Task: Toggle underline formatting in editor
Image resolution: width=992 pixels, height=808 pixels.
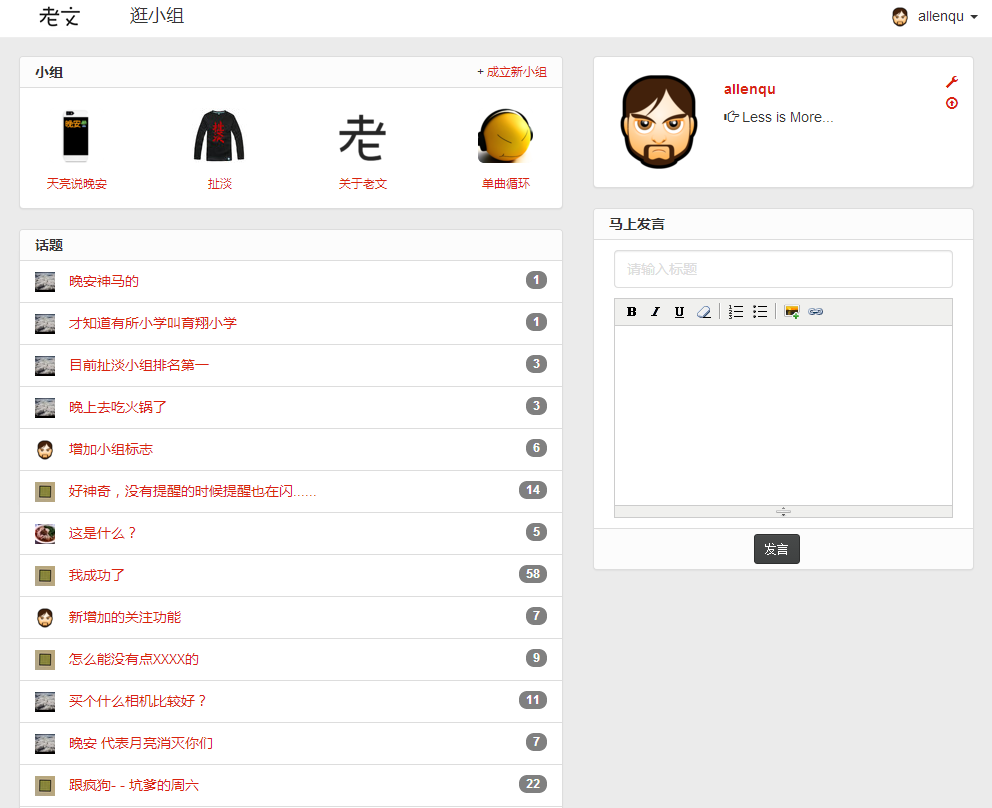Action: point(679,312)
